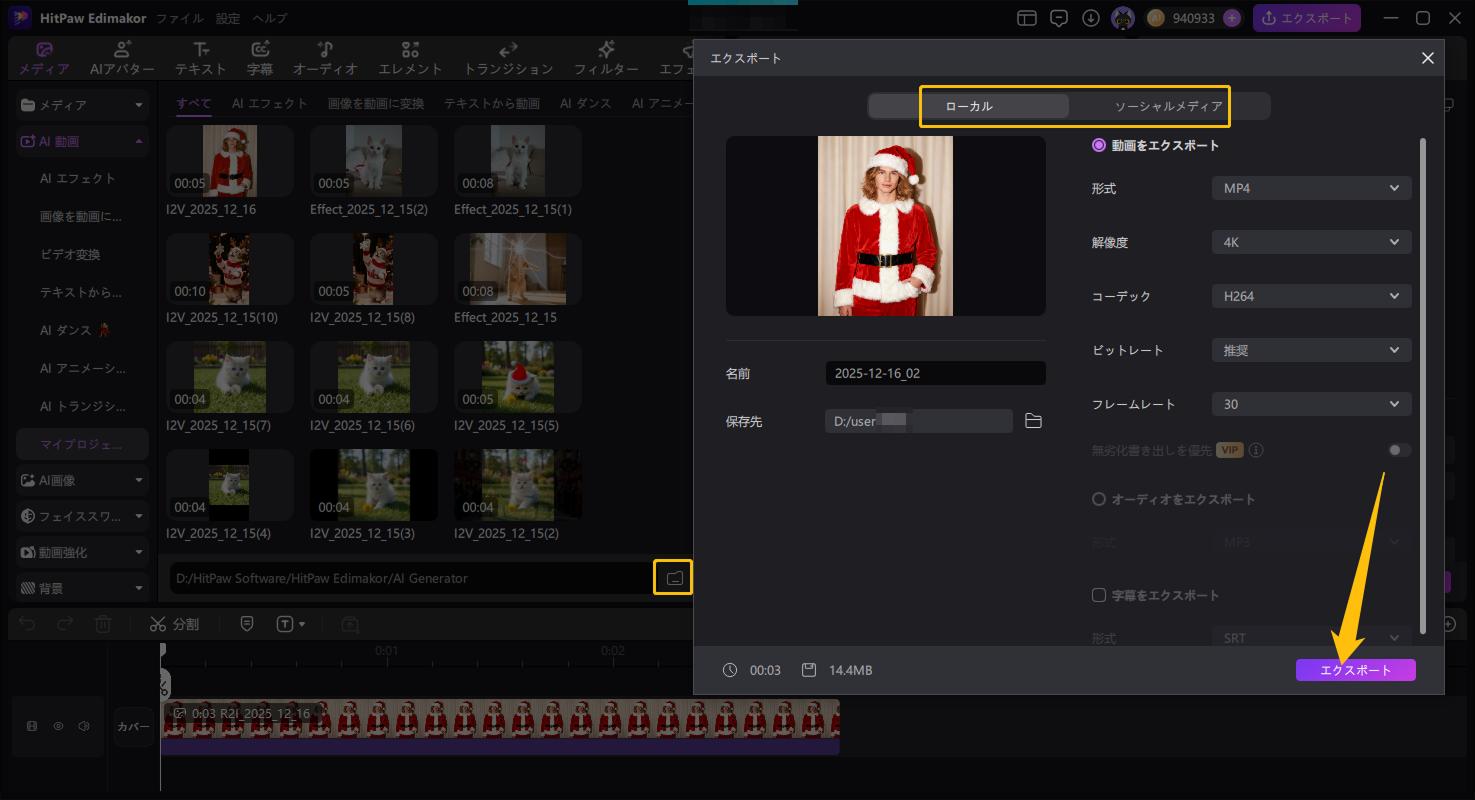Open the 4K resolution dropdown
The height and width of the screenshot is (800, 1475).
click(x=1311, y=242)
